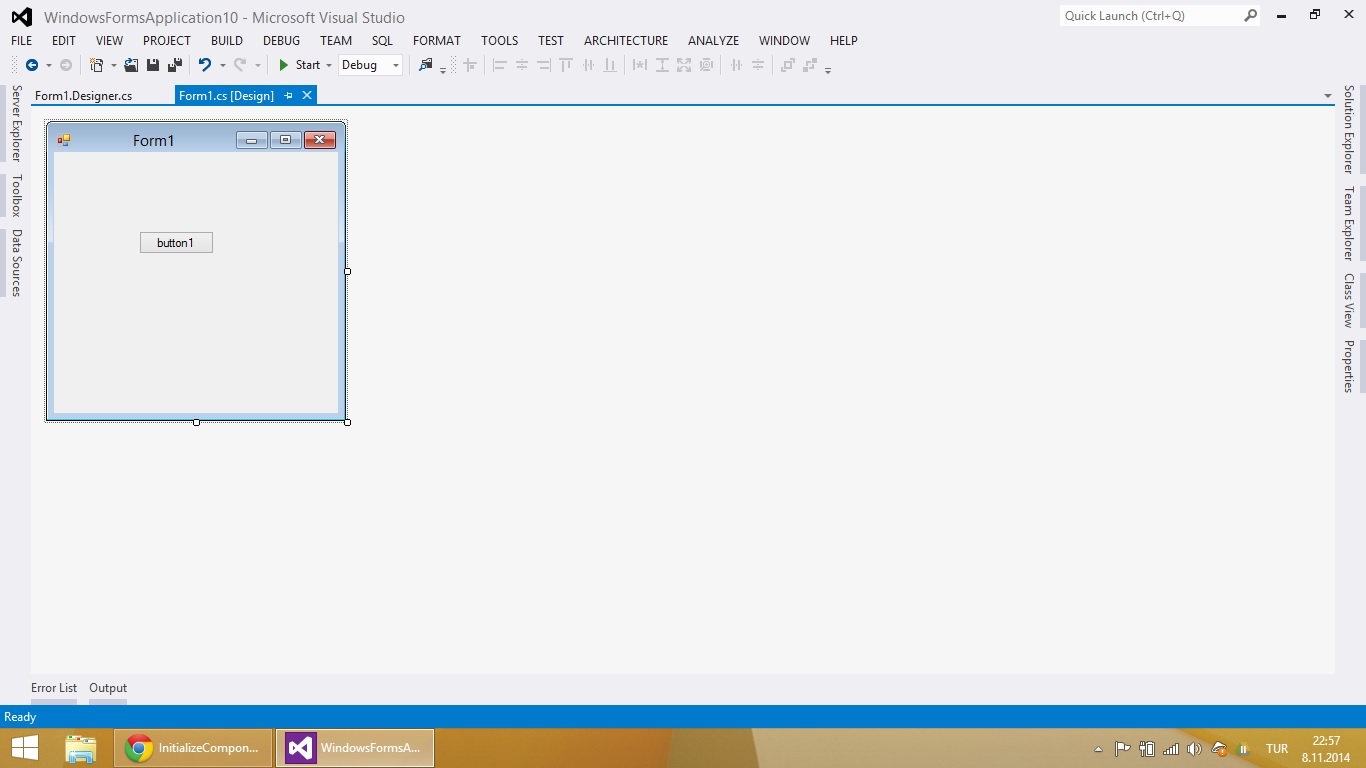
Task: Click the Save All icon
Action: tap(173, 64)
